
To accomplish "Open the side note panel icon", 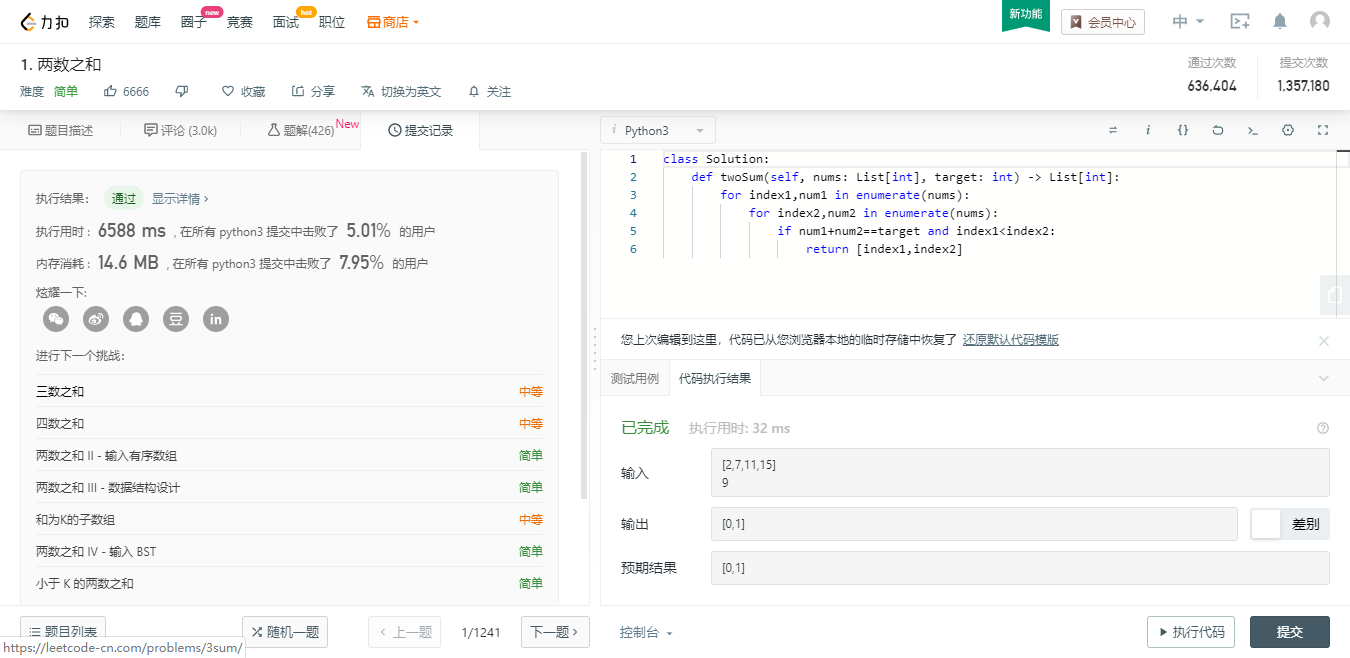I will (x=1335, y=296).
